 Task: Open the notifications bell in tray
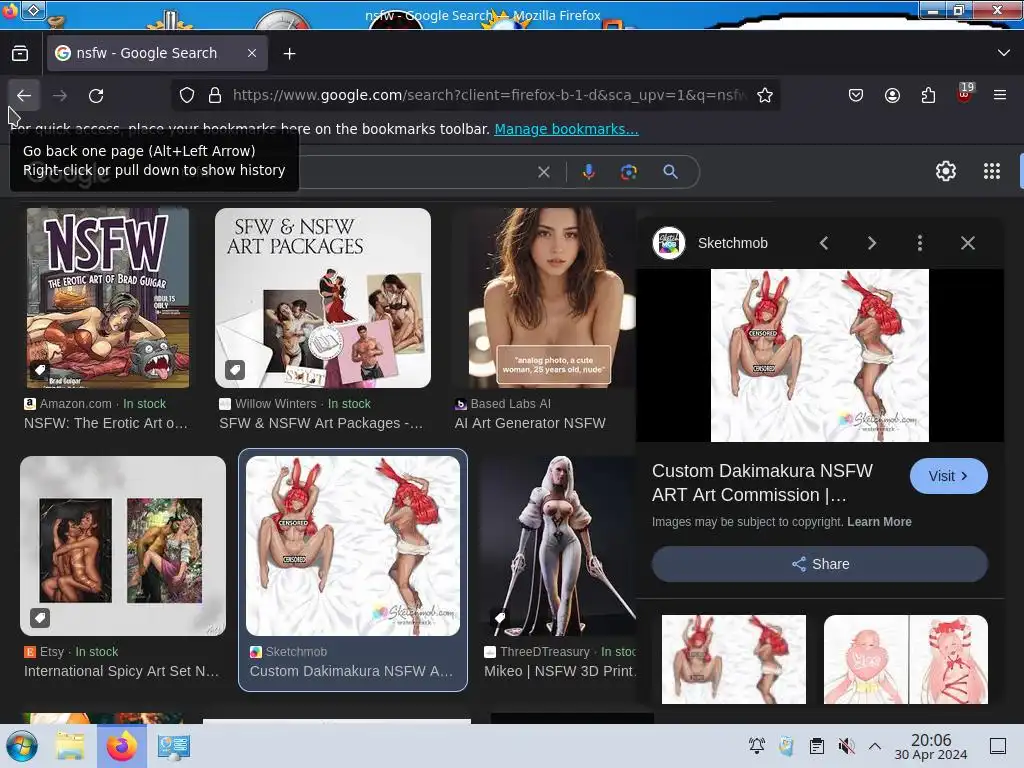coord(757,745)
